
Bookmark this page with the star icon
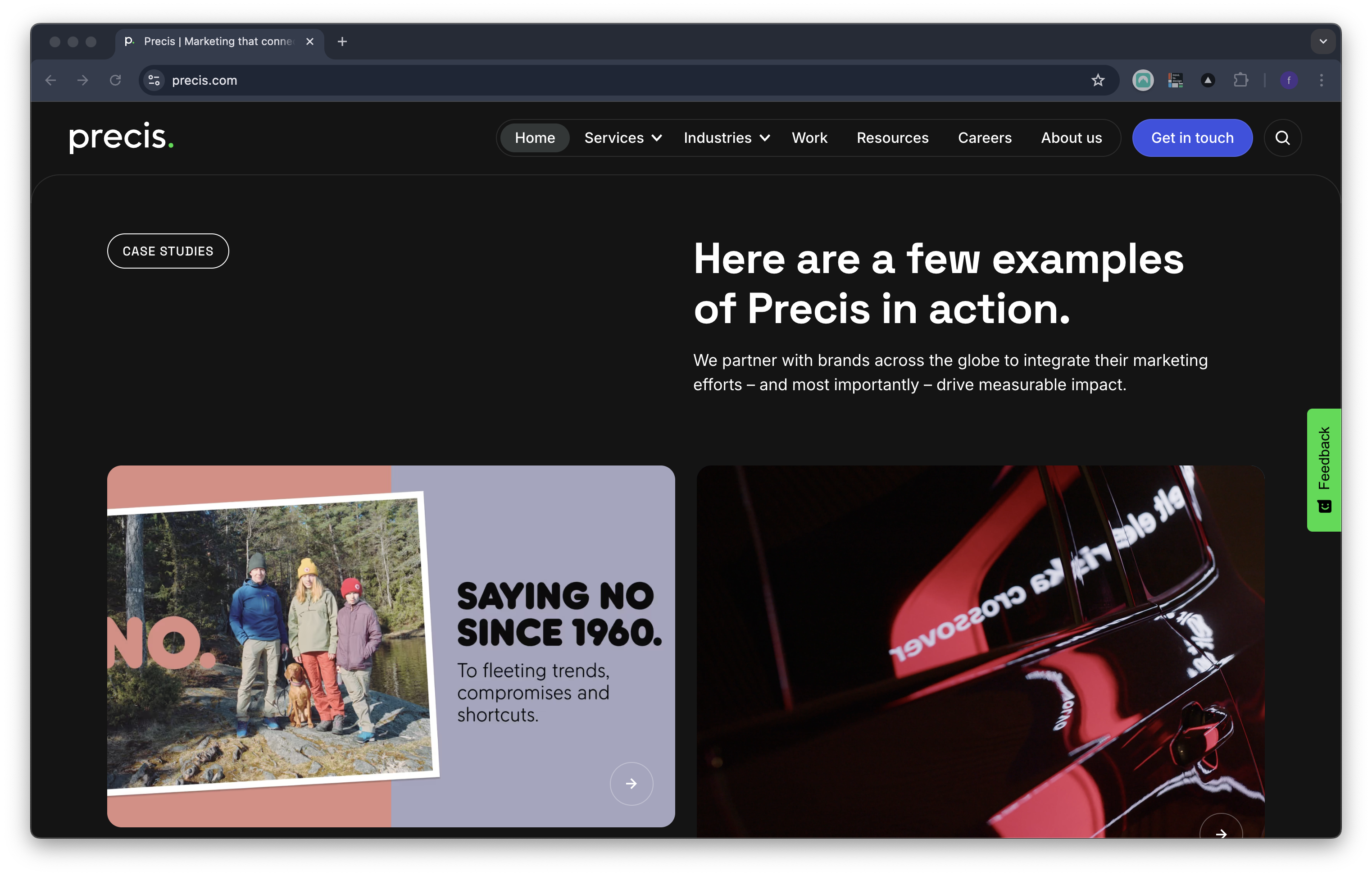point(1097,80)
